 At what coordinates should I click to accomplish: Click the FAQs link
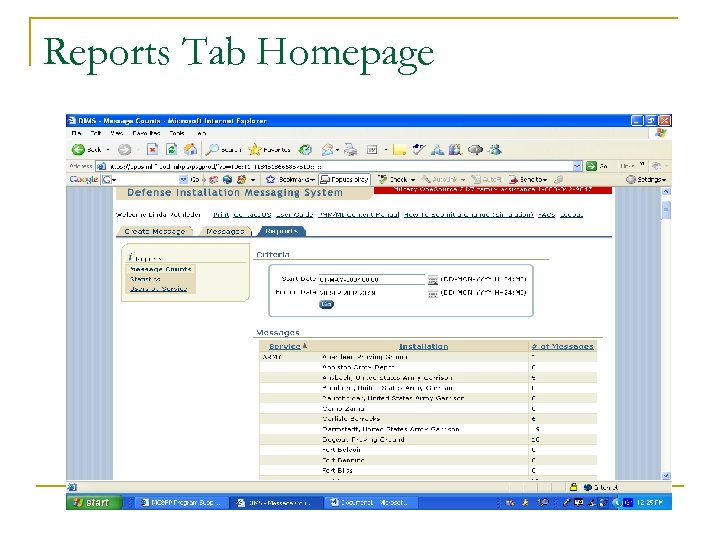tap(546, 214)
